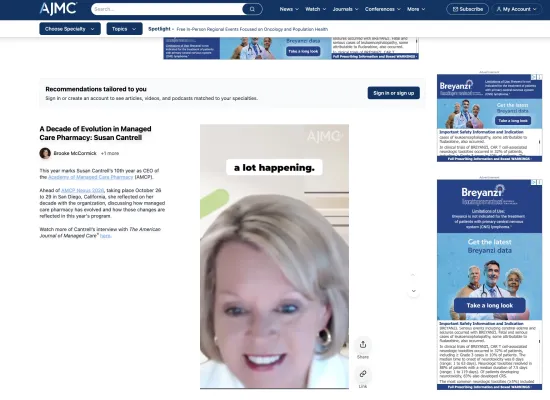Go to next video with down chevron
This screenshot has width=550, height=400.
coord(414,291)
